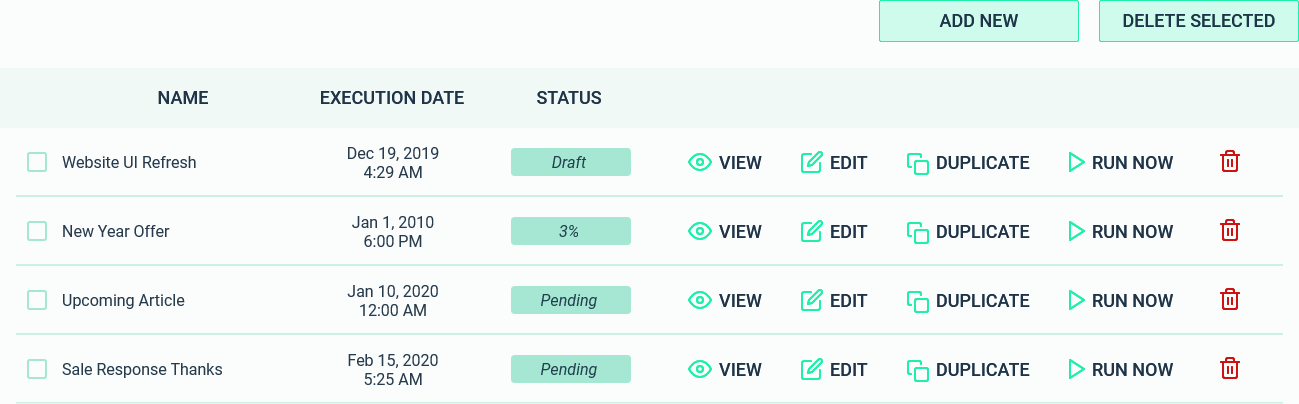This screenshot has width=1299, height=404.
Task: Edit the Upcoming Article entry
Action: (x=834, y=300)
